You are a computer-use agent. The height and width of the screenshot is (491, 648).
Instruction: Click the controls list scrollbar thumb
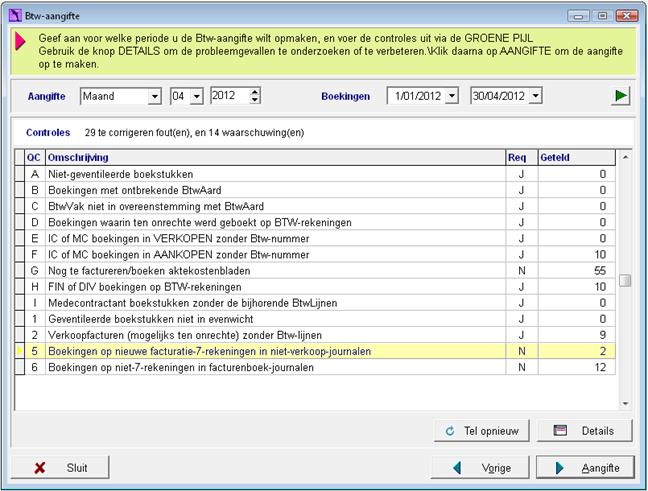click(x=625, y=280)
